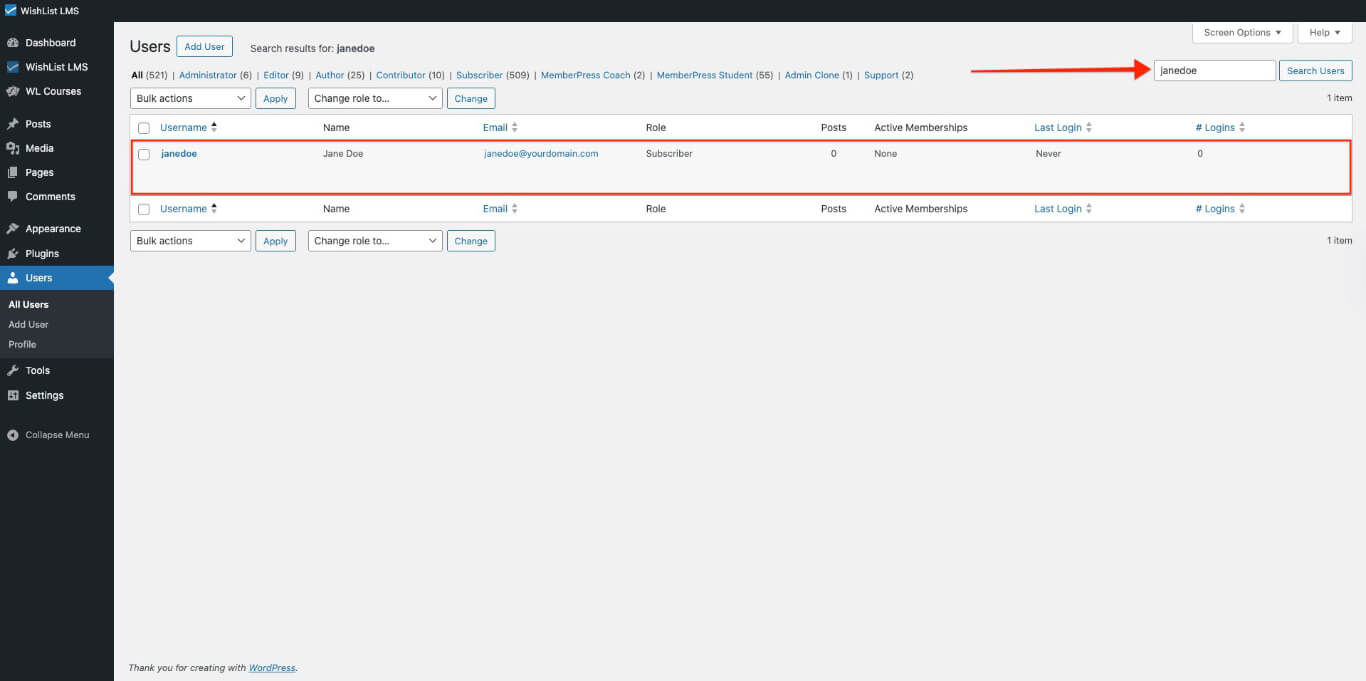Toggle select-all checkbox in table footer
Screen dimensions: 1366x681
click(x=144, y=210)
